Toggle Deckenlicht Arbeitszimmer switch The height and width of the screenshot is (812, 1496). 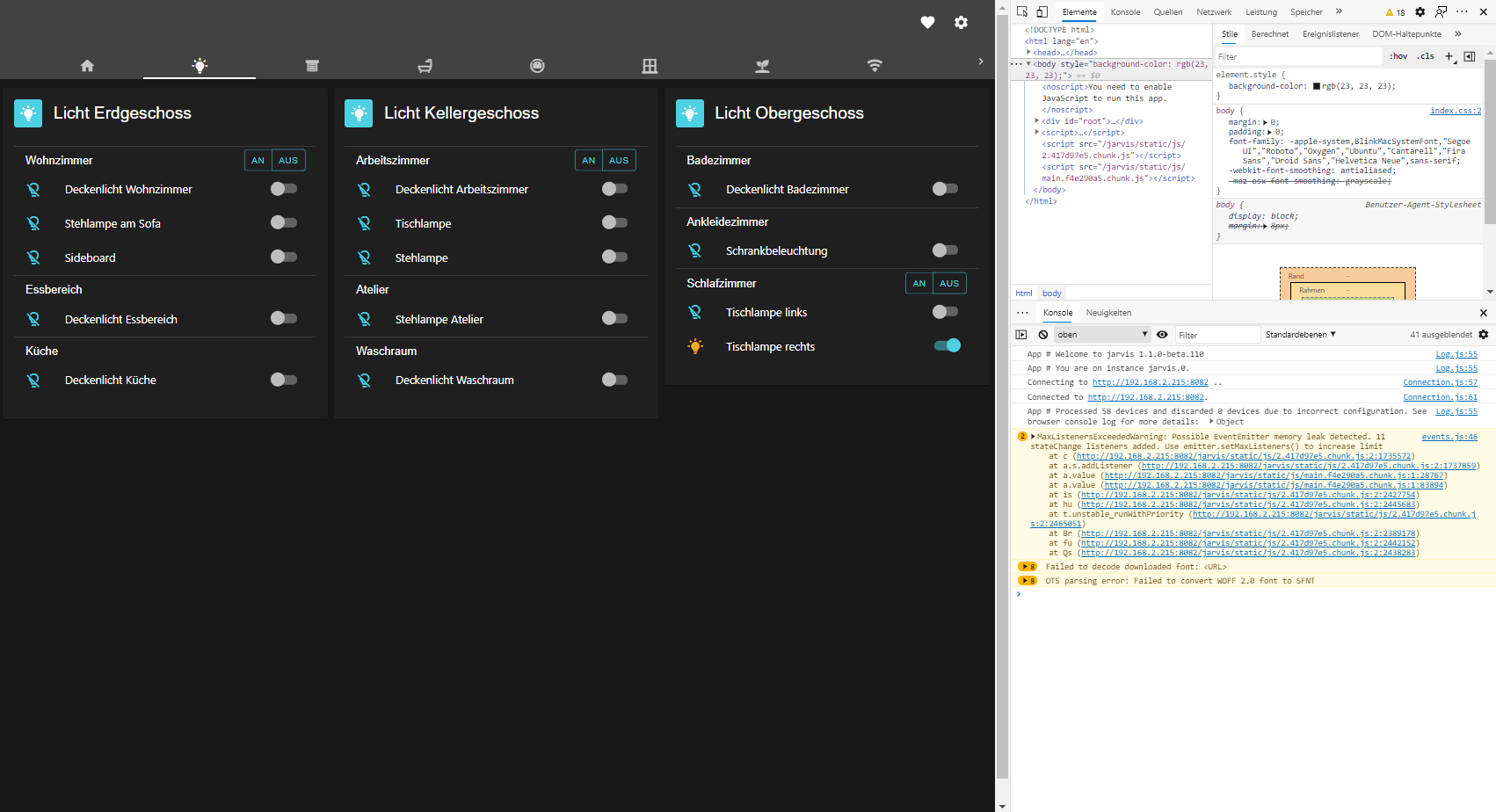pyautogui.click(x=614, y=189)
